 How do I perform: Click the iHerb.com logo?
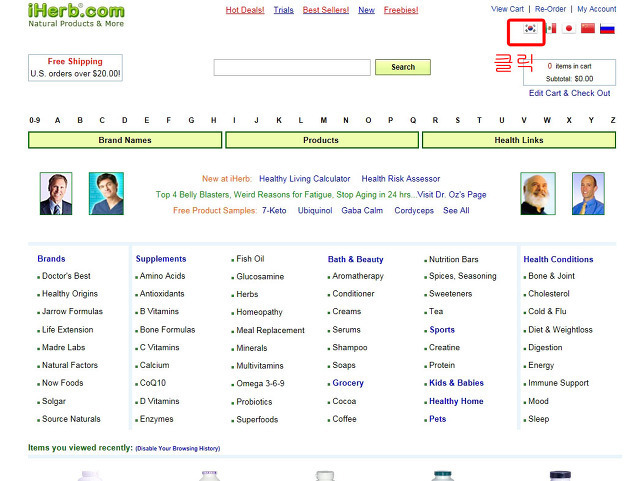click(76, 16)
